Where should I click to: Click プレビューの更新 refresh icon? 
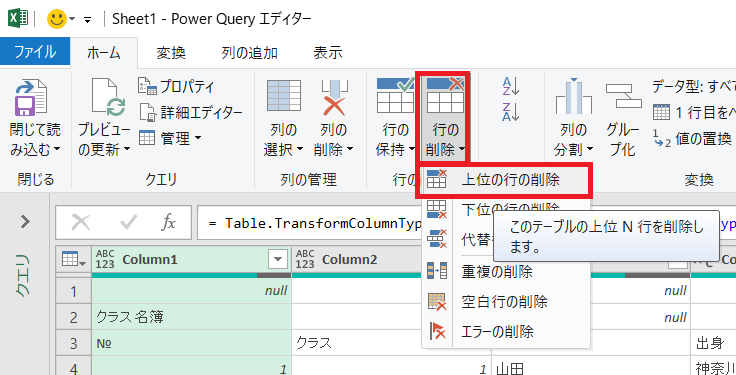coord(109,97)
